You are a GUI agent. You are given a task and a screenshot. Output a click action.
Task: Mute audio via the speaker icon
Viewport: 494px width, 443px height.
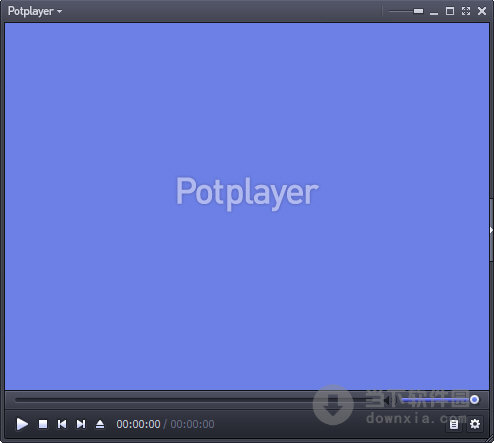point(387,400)
